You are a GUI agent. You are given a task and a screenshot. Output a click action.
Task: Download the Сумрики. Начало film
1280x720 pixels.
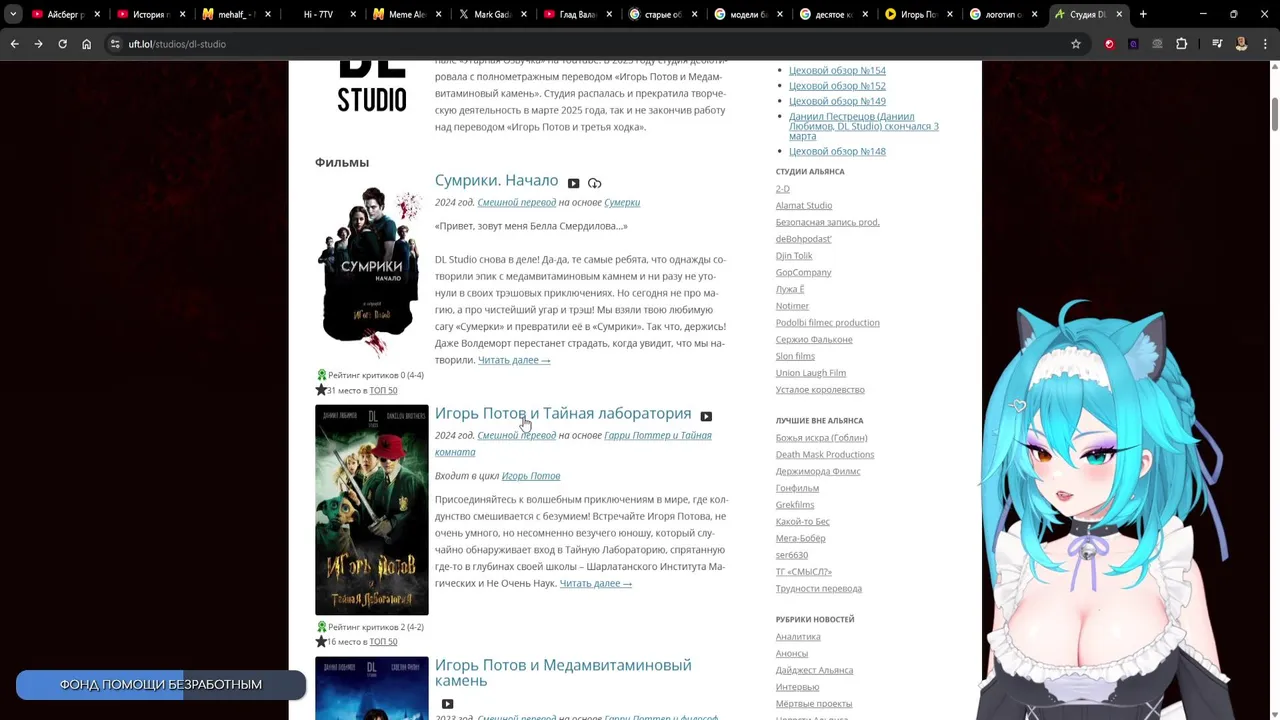[594, 183]
